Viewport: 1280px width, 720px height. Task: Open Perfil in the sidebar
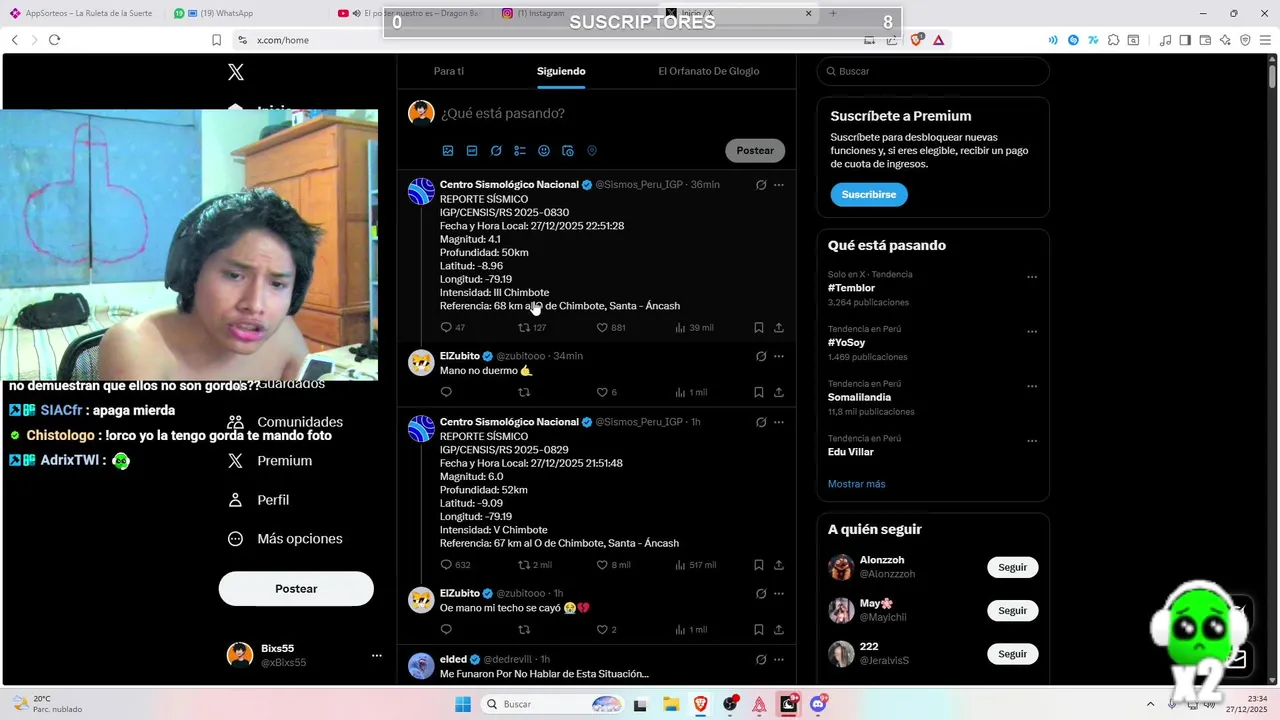click(x=258, y=500)
